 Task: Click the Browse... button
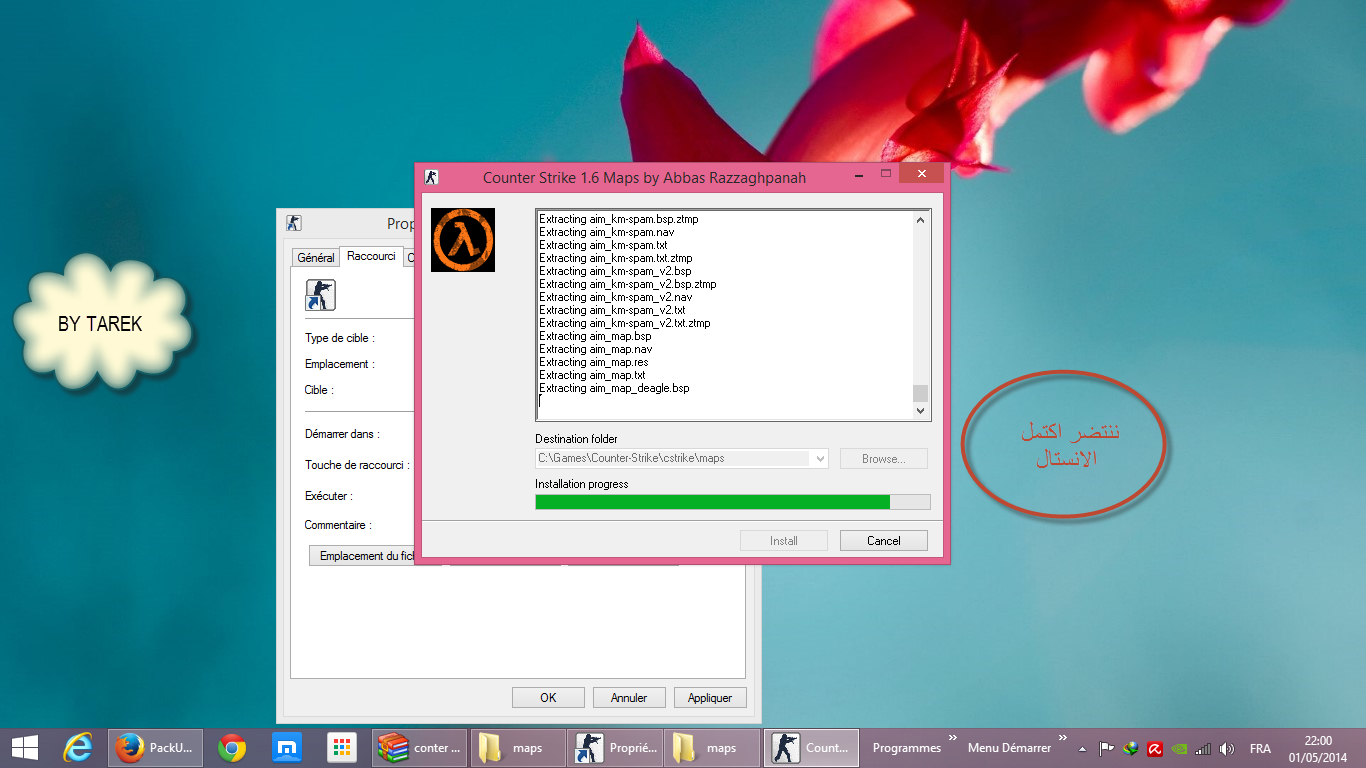(x=884, y=458)
